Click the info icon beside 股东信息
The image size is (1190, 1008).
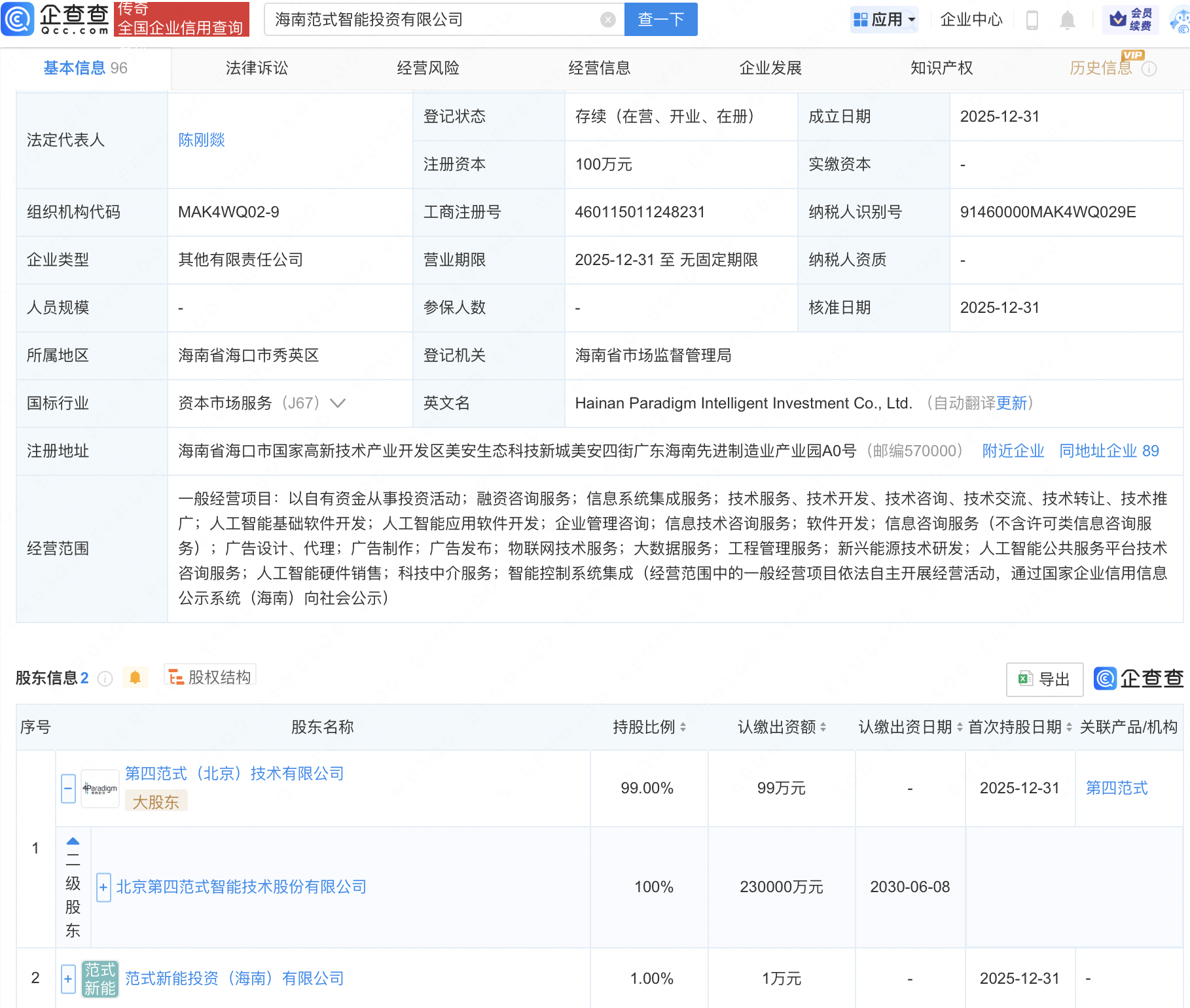click(x=105, y=678)
